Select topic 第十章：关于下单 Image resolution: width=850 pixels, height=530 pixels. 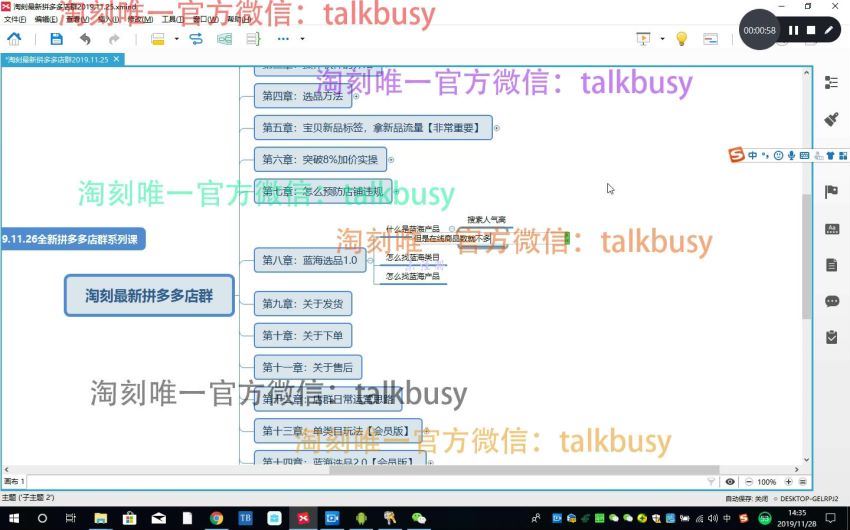(302, 335)
